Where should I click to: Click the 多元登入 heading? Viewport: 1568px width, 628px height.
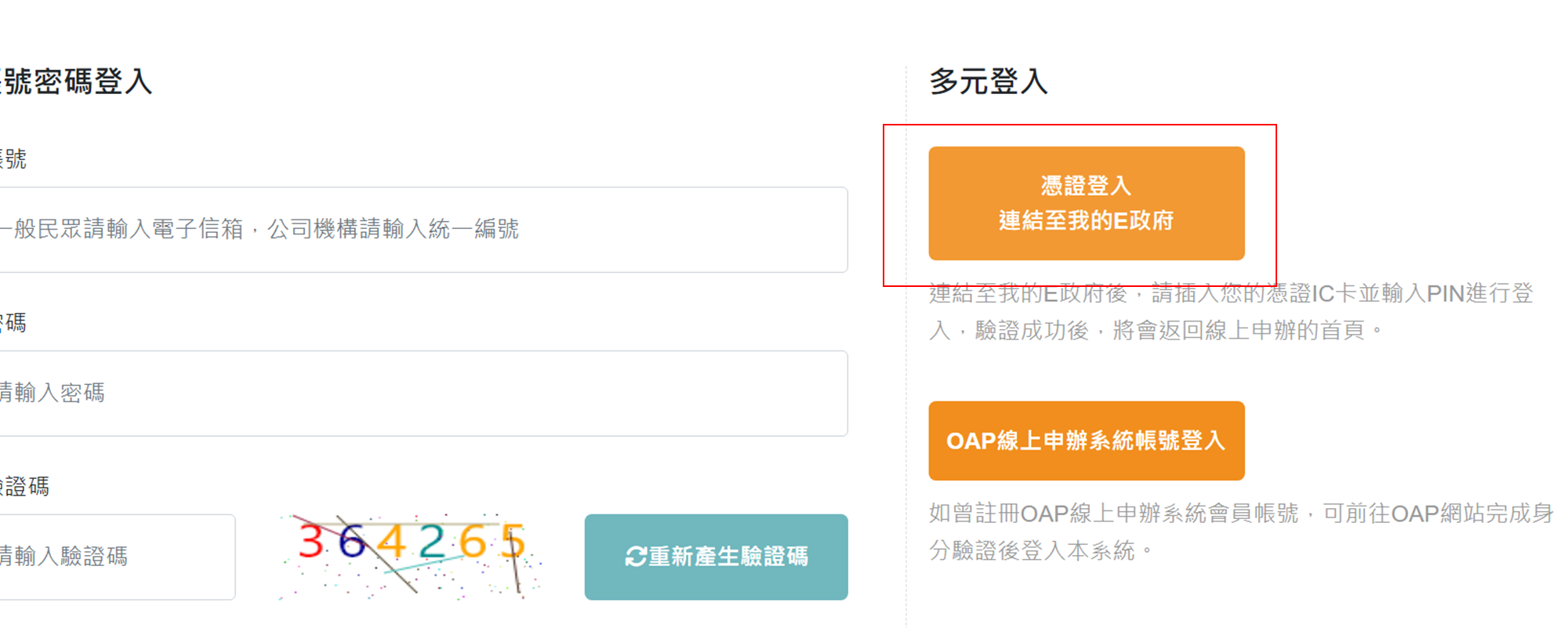pyautogui.click(x=988, y=82)
